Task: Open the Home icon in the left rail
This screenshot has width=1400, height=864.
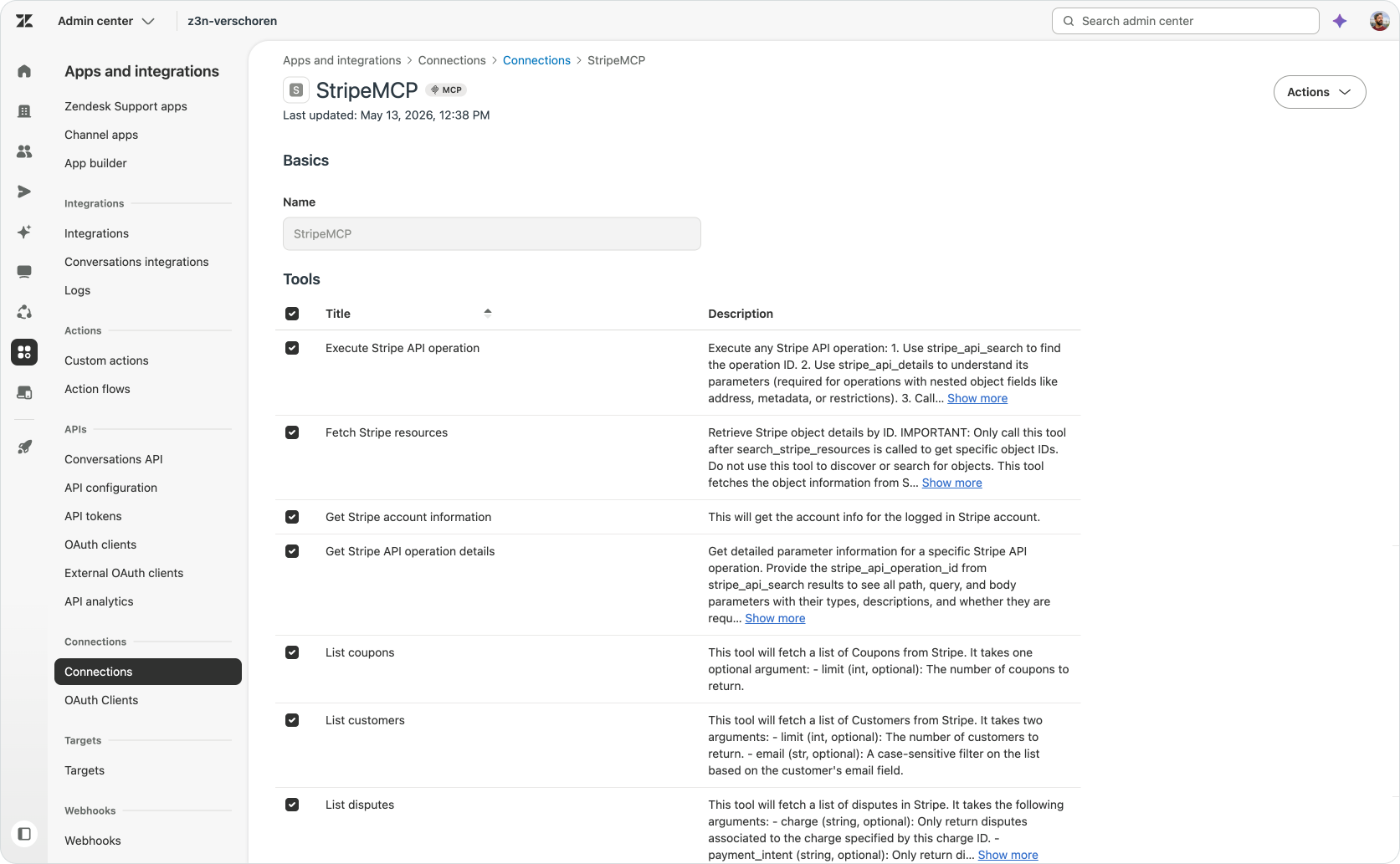Action: (24, 71)
